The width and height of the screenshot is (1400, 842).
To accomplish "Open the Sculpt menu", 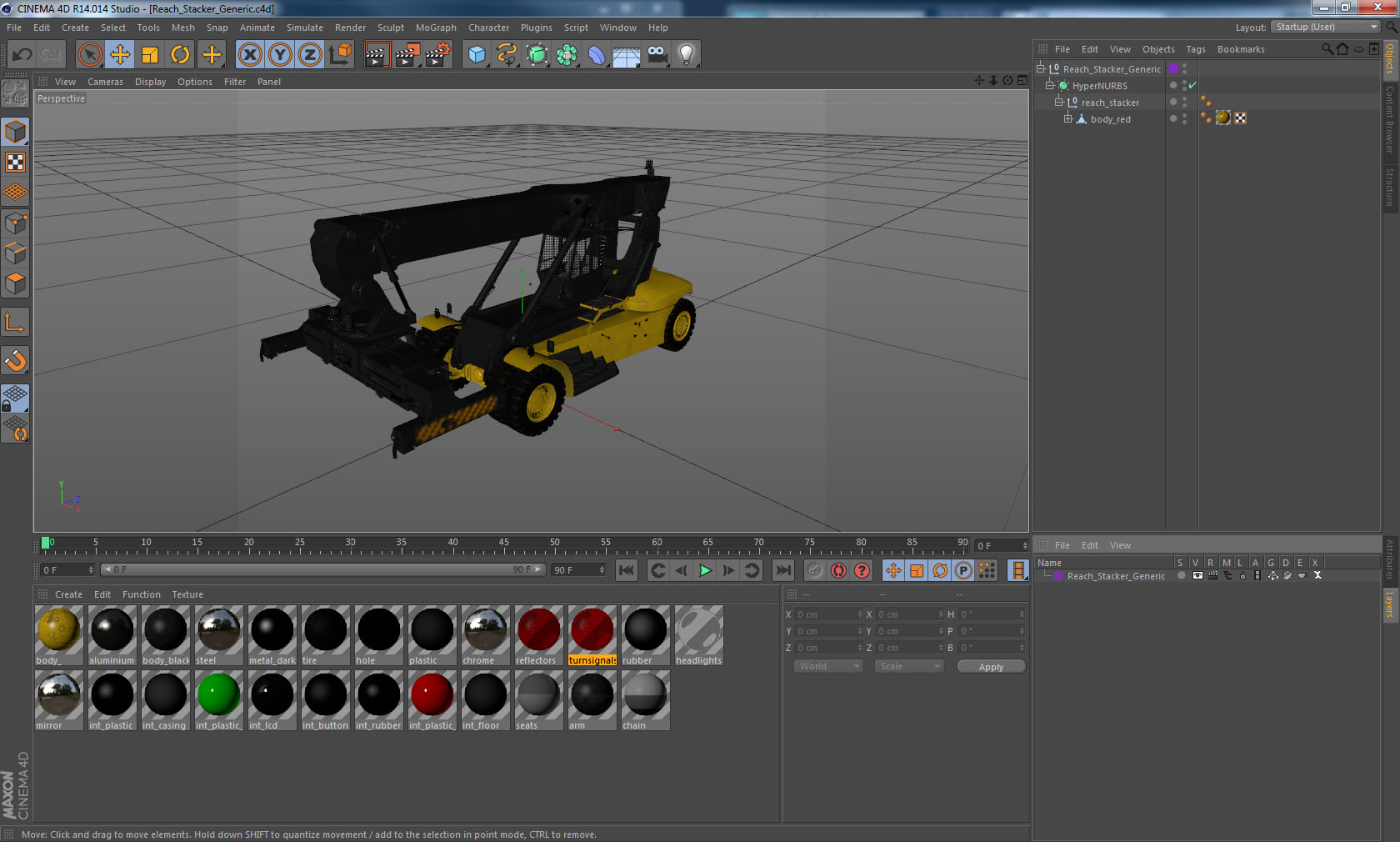I will point(390,28).
